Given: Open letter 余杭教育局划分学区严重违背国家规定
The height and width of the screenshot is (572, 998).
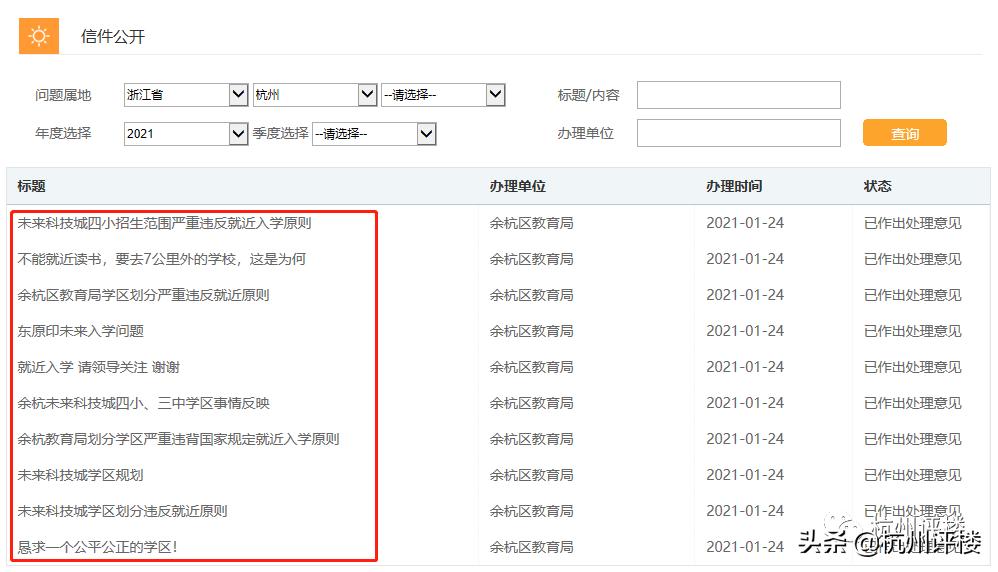Looking at the screenshot, I should 178,439.
